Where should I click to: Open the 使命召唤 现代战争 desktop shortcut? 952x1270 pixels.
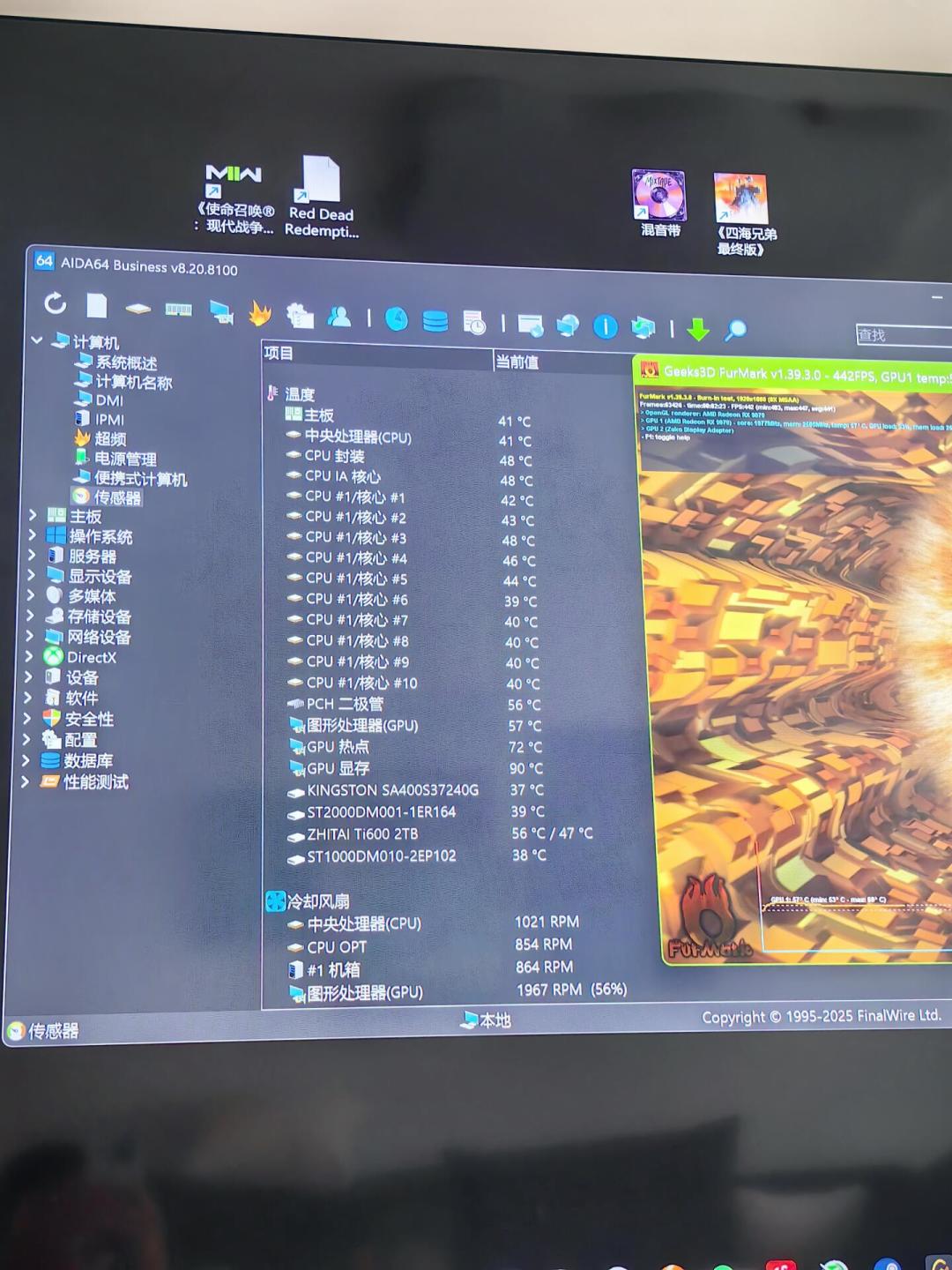234,198
